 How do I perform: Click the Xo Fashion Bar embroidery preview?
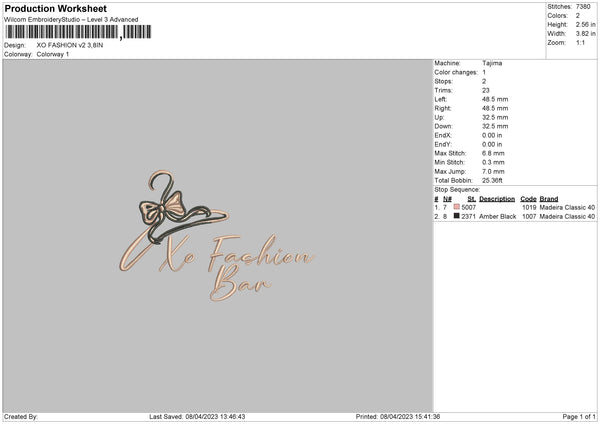click(x=217, y=235)
